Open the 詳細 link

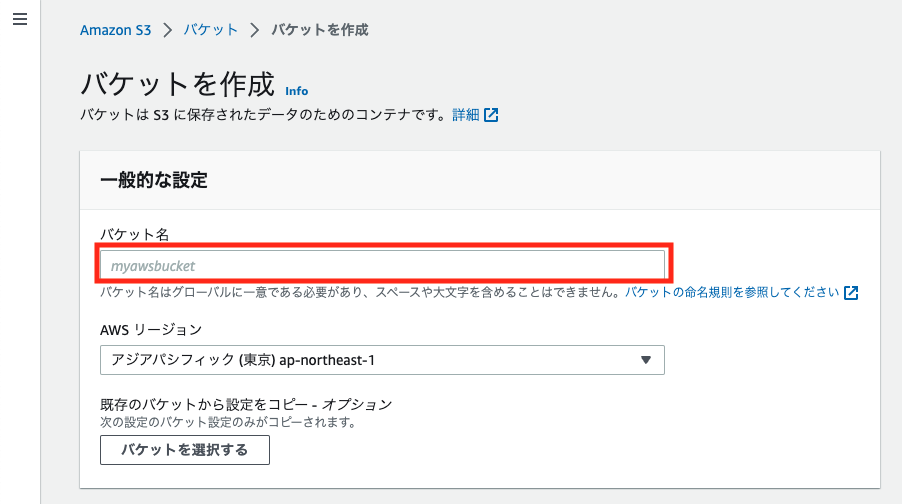tap(466, 115)
